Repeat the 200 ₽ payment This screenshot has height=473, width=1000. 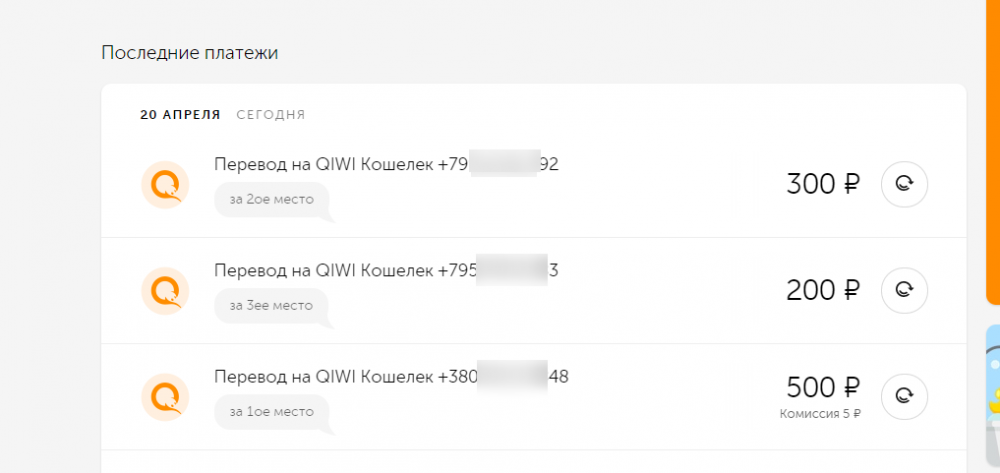coord(904,290)
